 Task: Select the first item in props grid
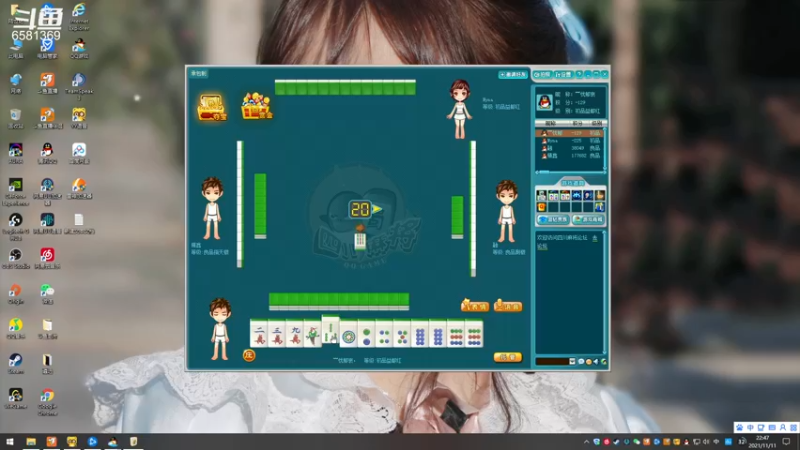[541, 195]
